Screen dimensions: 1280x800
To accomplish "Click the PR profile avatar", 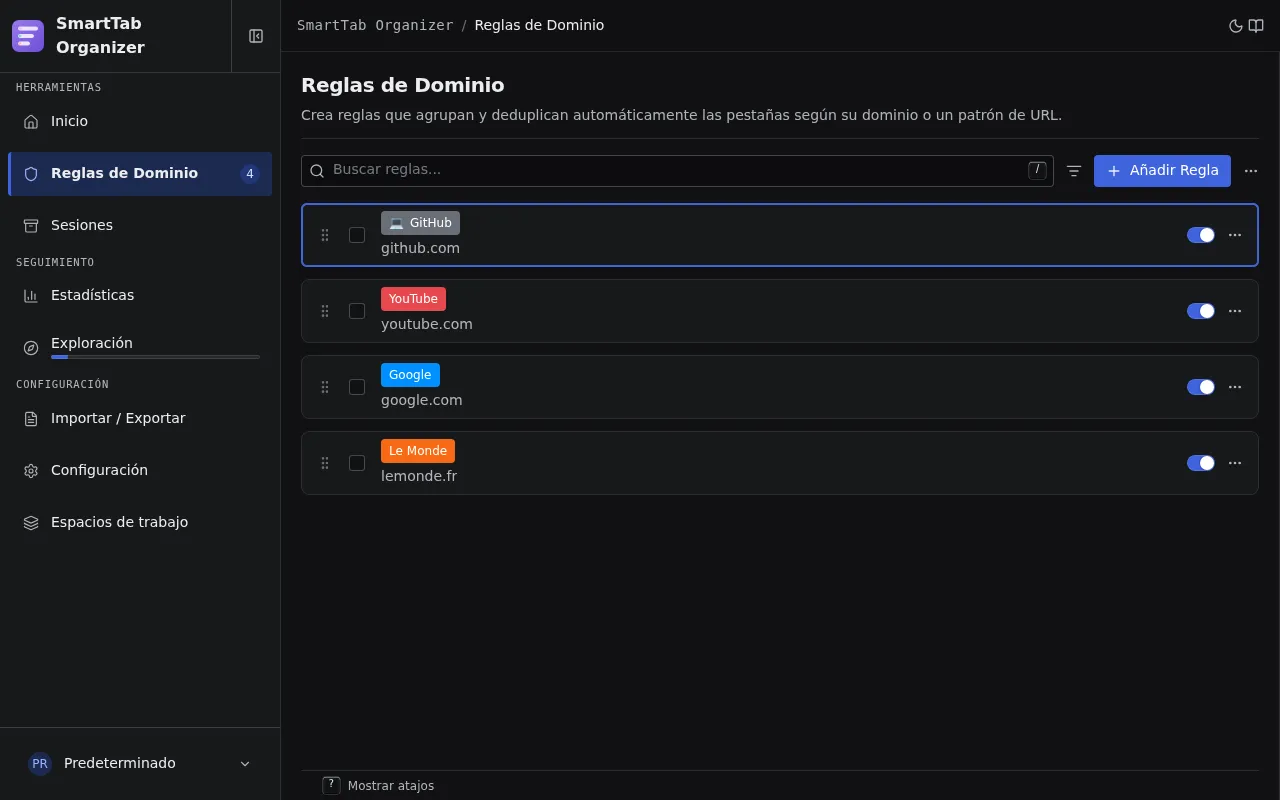I will coord(40,763).
